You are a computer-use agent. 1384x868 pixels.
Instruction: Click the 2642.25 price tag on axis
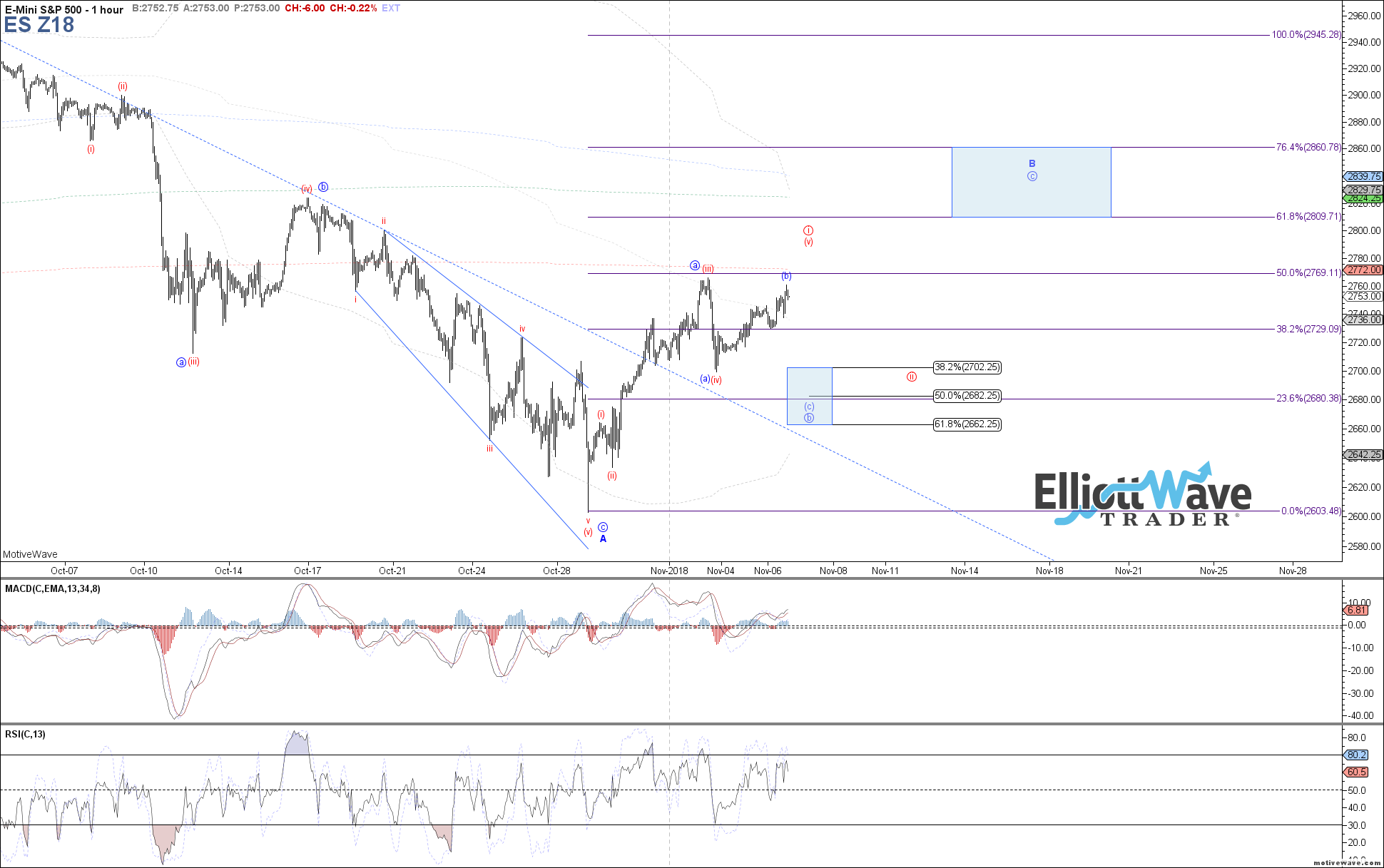1363,454
